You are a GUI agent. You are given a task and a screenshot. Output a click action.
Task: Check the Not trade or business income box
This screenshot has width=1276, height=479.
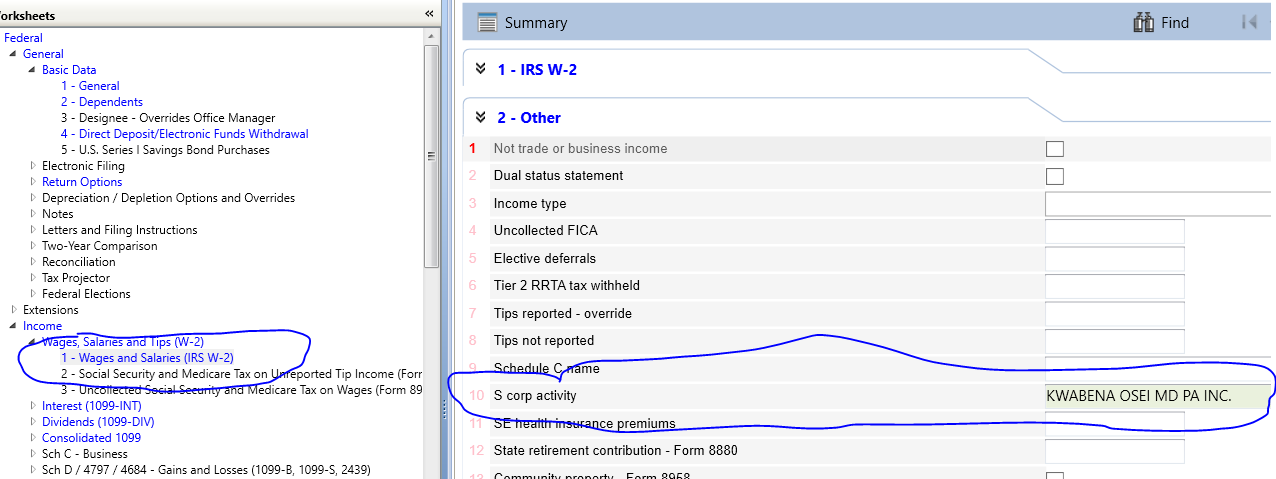1054,149
